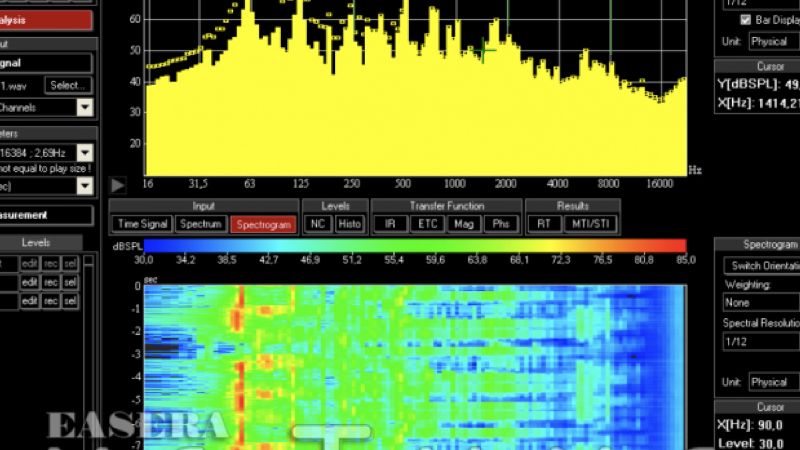Click the red Analysis header button
This screenshot has height=450, width=800.
point(45,20)
